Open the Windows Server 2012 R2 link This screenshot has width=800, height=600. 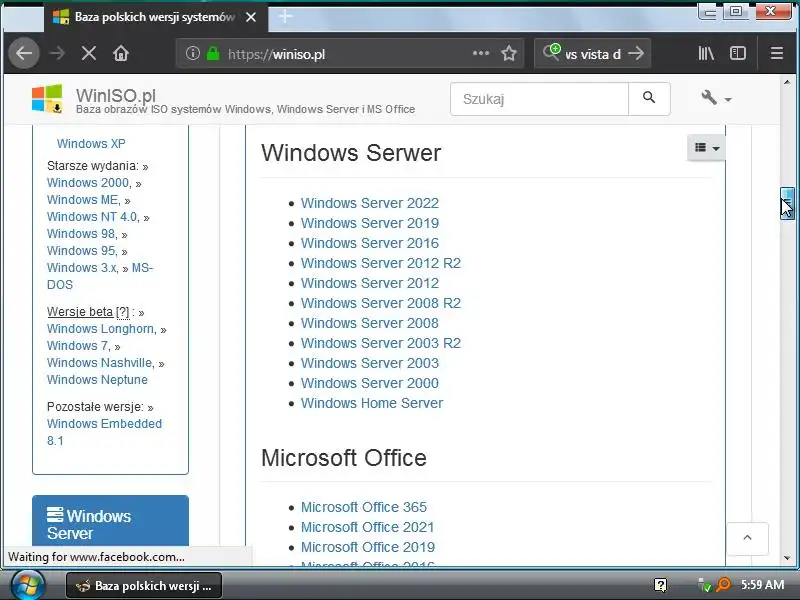[x=381, y=263]
